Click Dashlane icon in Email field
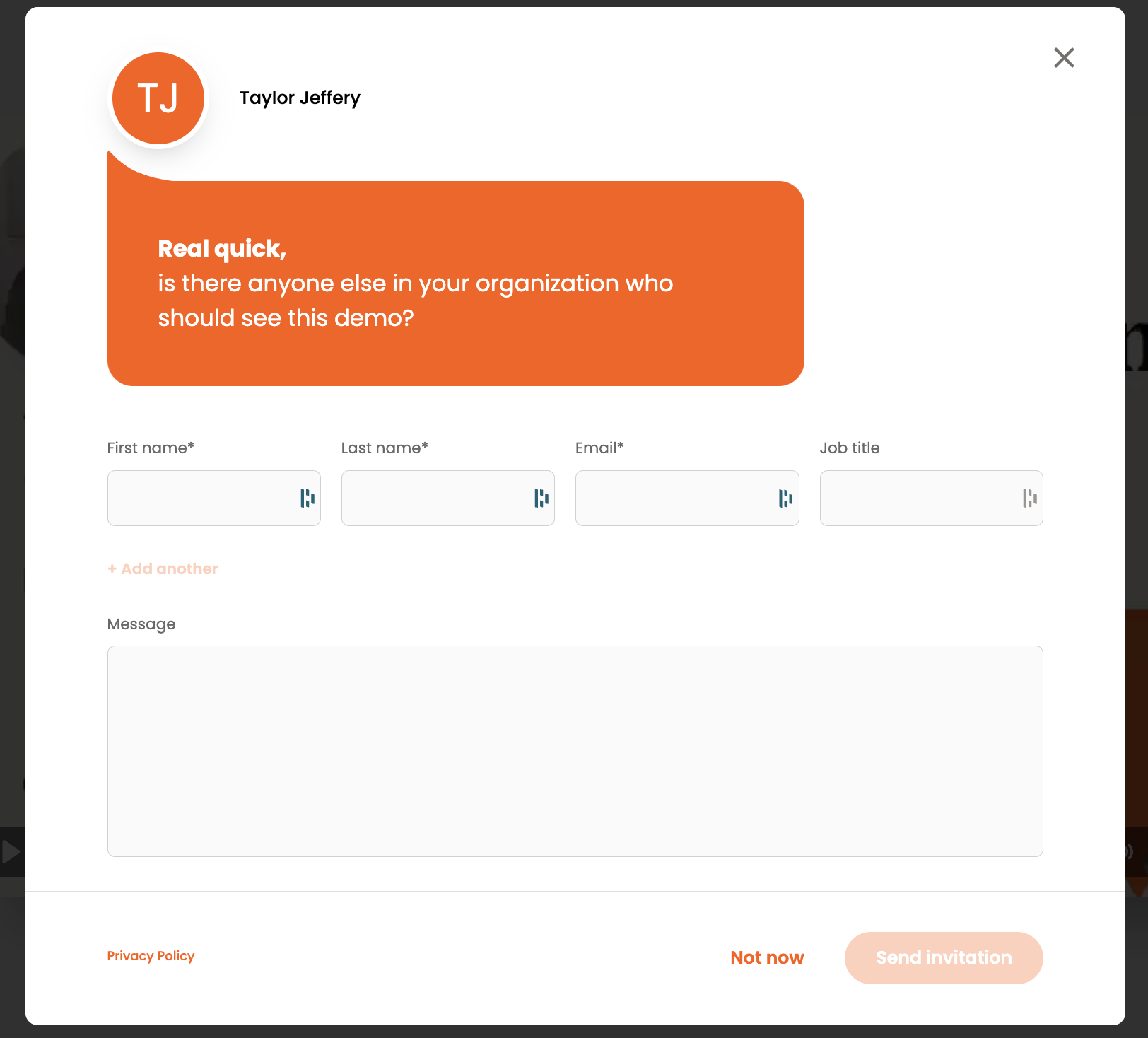 pos(785,498)
